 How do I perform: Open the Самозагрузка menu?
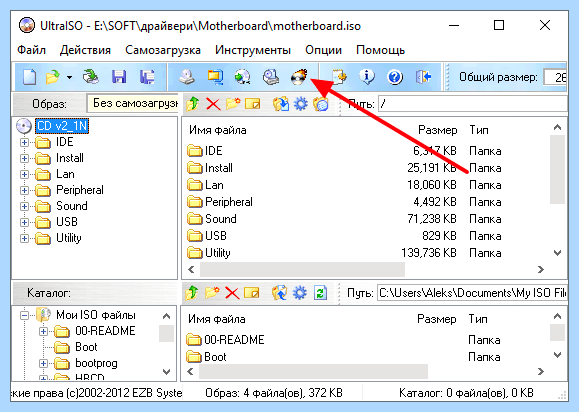click(163, 50)
